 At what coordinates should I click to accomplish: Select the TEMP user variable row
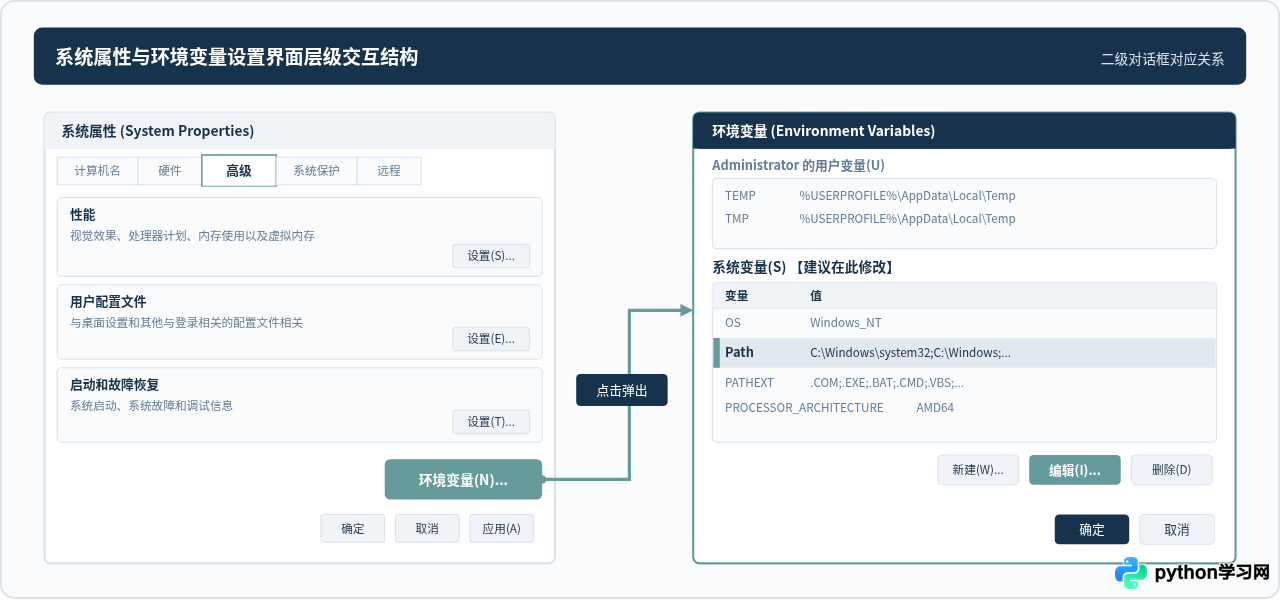(x=964, y=196)
